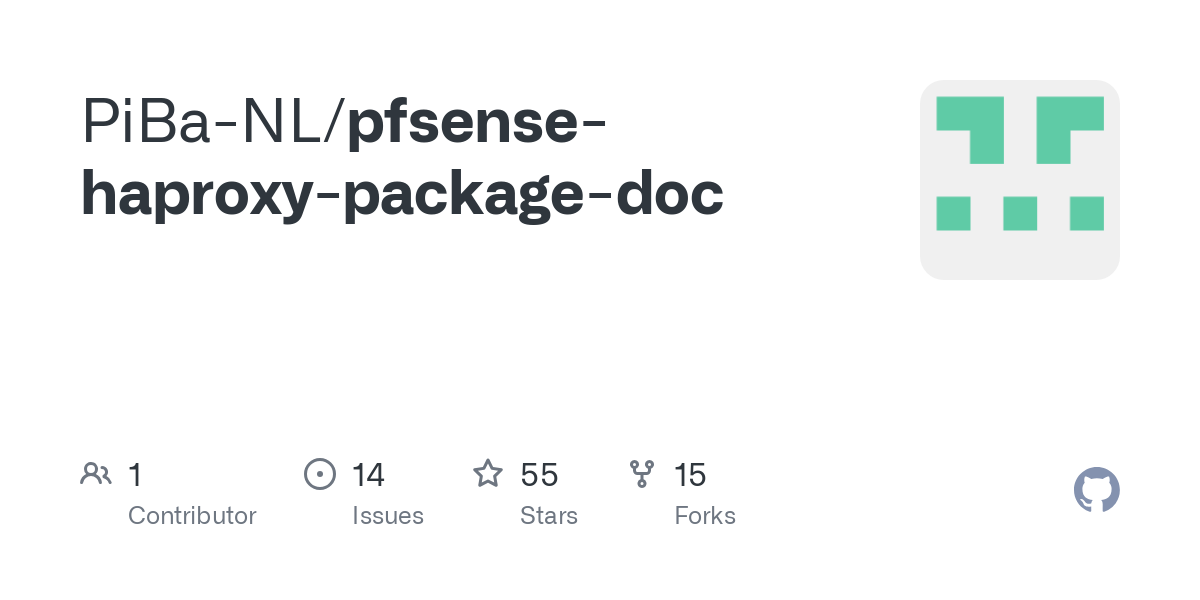Click the fork icon for Forks
Viewport: 1200px width, 600px height.
tap(642, 474)
